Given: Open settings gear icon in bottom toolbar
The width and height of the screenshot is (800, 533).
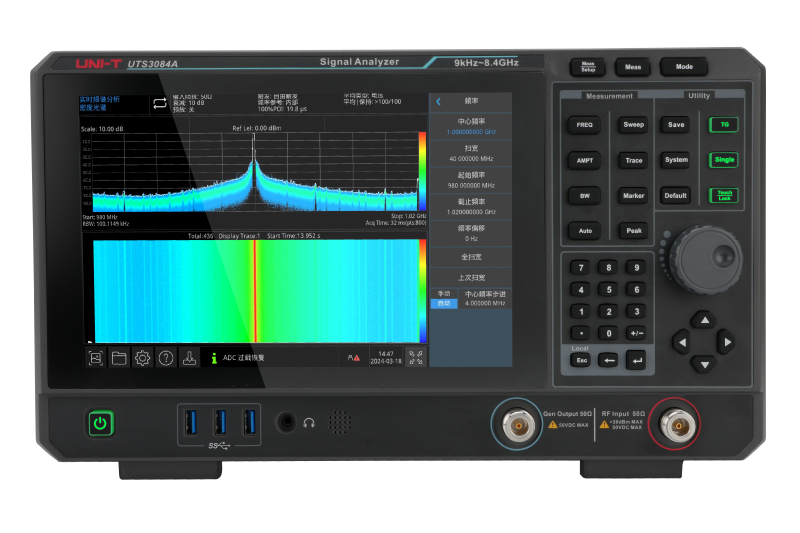Looking at the screenshot, I should (143, 357).
